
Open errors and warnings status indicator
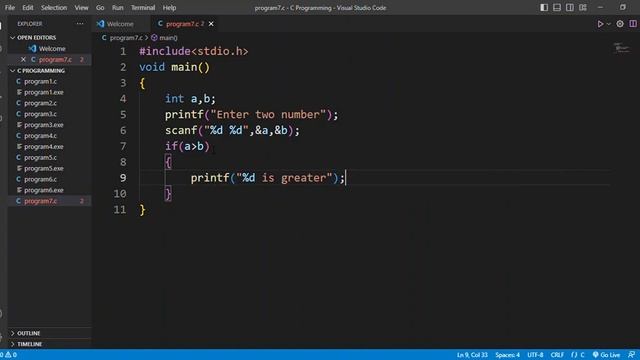click(9, 355)
